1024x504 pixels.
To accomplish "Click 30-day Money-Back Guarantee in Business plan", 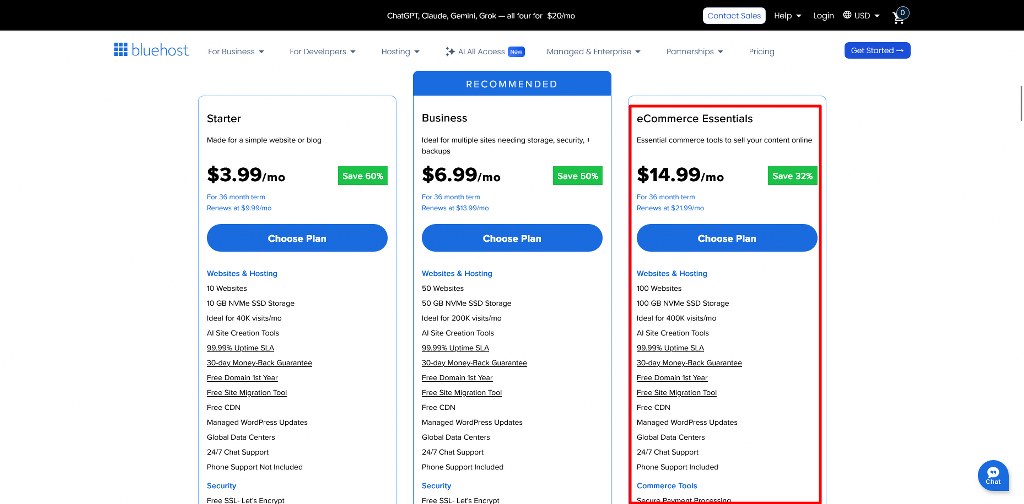I will (x=474, y=363).
